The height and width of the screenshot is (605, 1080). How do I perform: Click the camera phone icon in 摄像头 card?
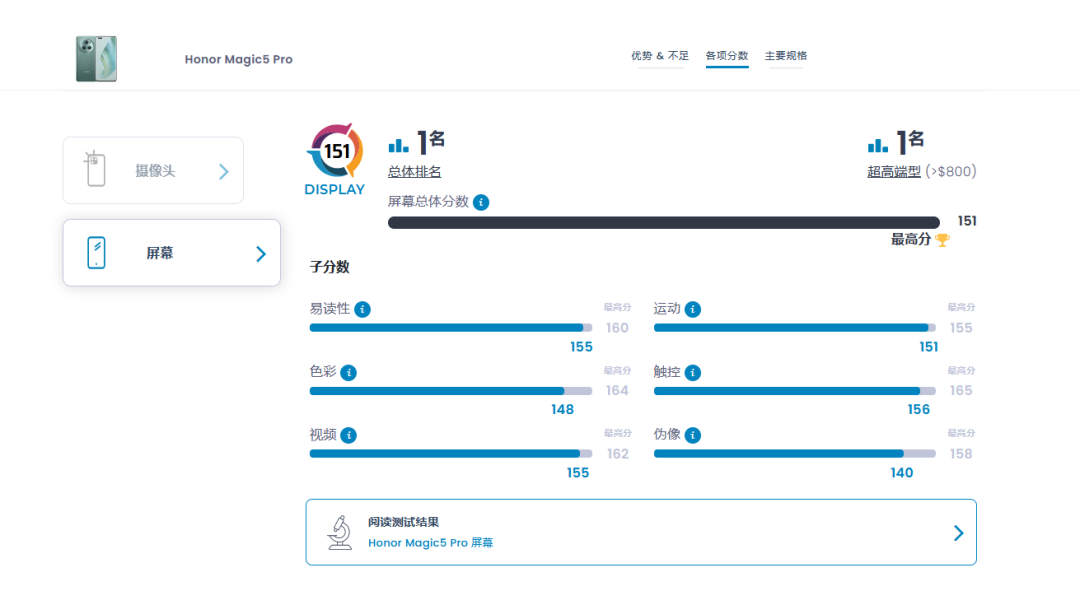tap(95, 168)
